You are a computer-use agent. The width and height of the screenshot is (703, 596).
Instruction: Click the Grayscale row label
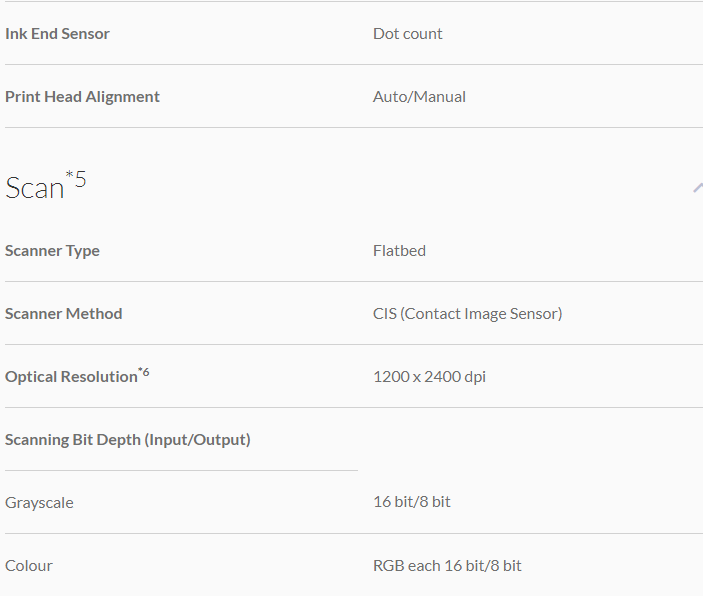pos(39,503)
